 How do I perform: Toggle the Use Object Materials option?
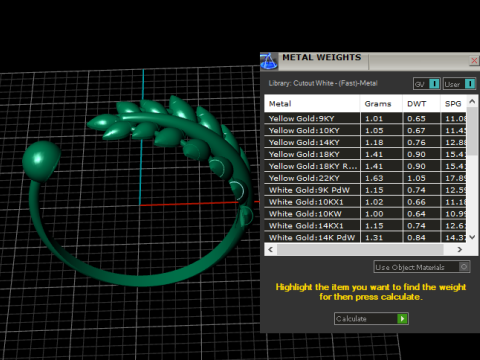(422, 267)
